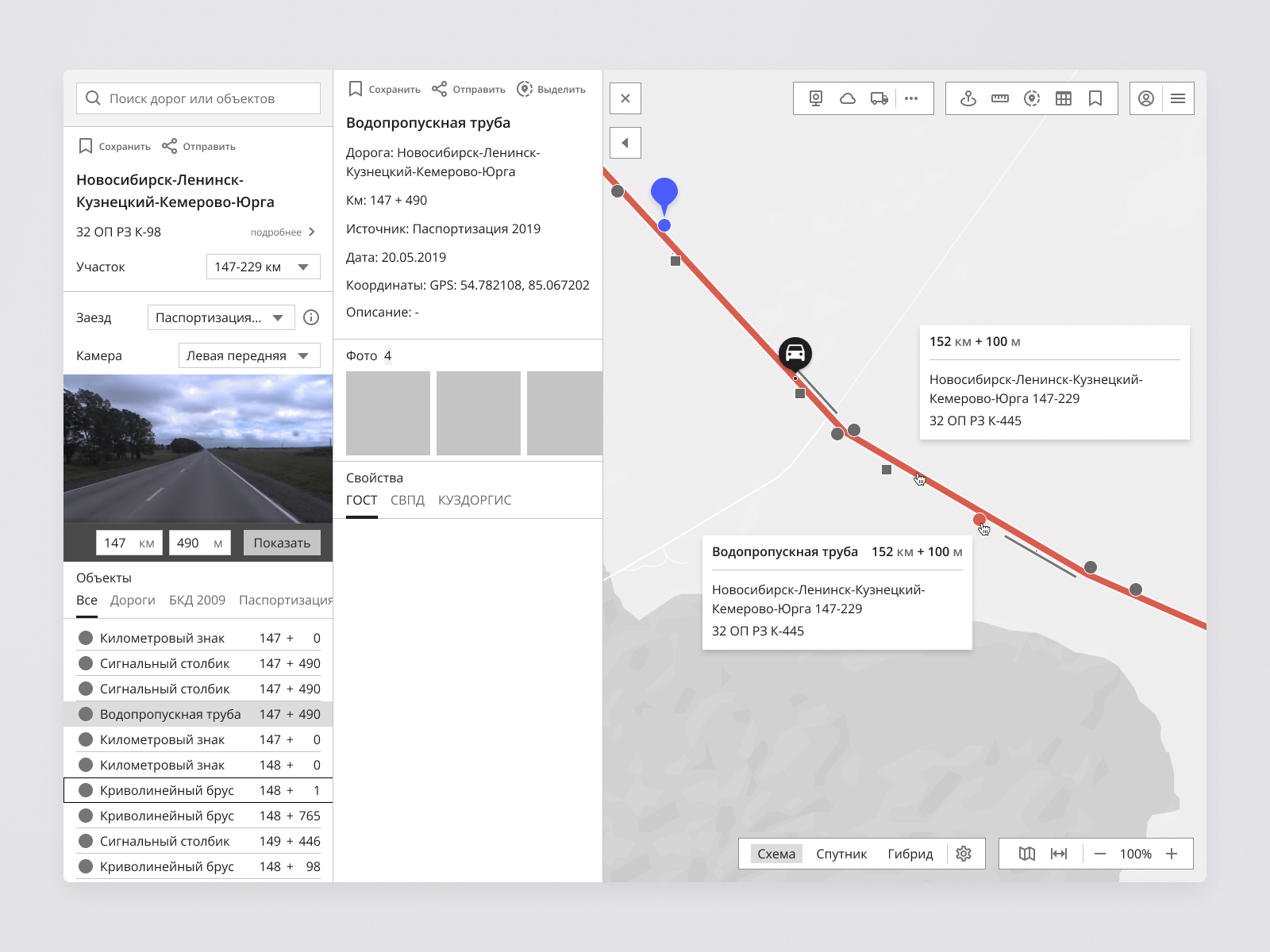
Task: Switch map to Гибрид view
Action: click(910, 854)
